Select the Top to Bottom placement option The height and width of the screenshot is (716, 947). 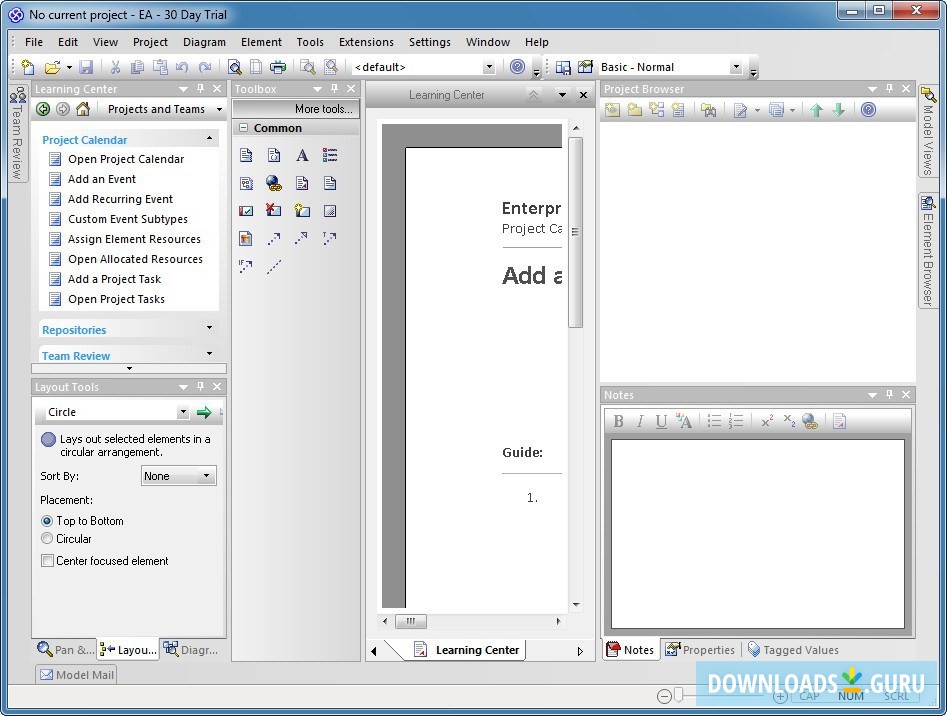(47, 521)
